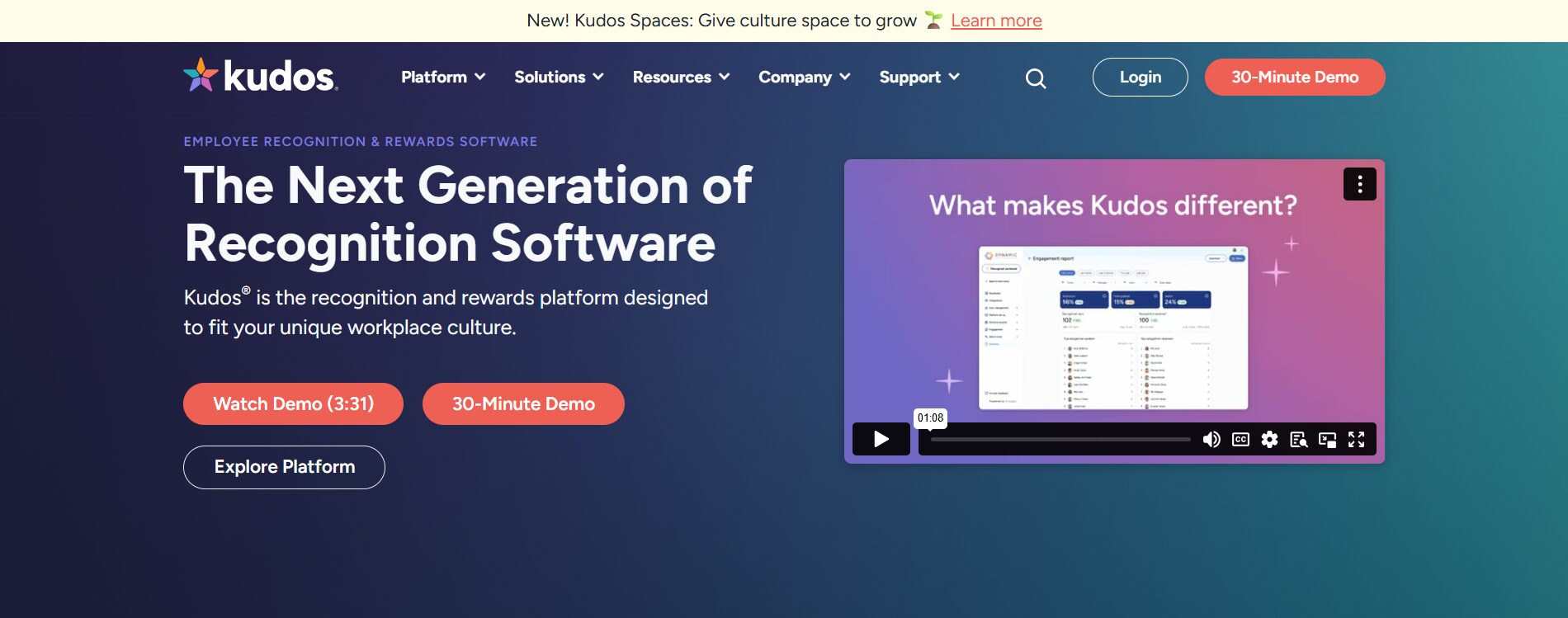1568x618 pixels.
Task: Expand the Resources navigation menu
Action: point(681,77)
